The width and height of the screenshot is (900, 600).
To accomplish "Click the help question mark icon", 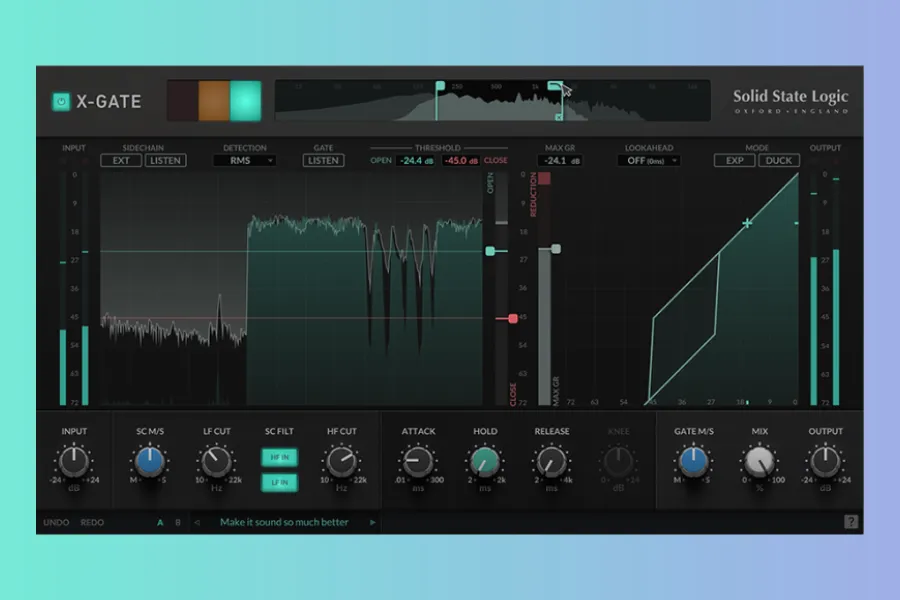I will point(851,521).
